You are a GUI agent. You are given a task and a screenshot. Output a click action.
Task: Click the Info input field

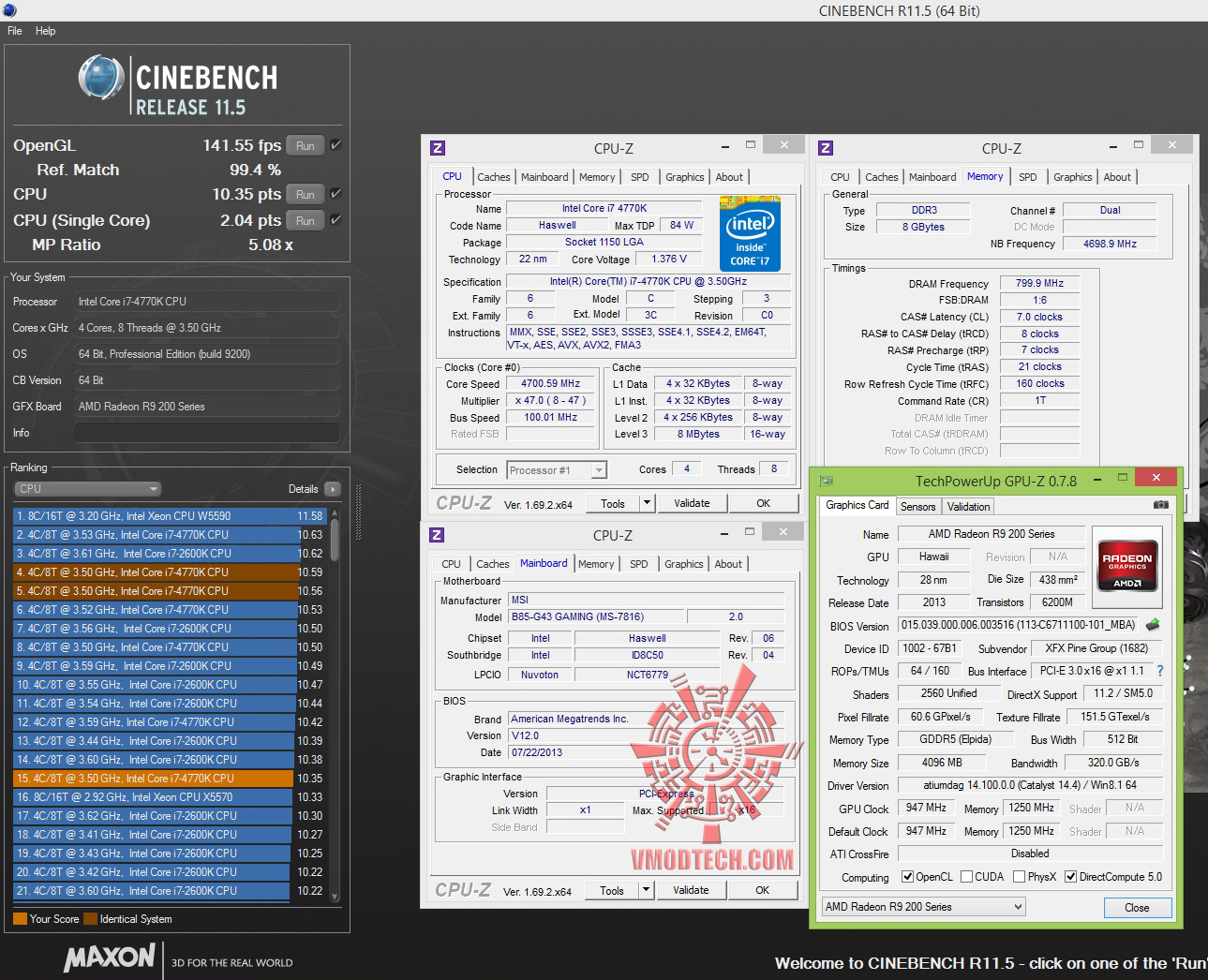click(206, 433)
